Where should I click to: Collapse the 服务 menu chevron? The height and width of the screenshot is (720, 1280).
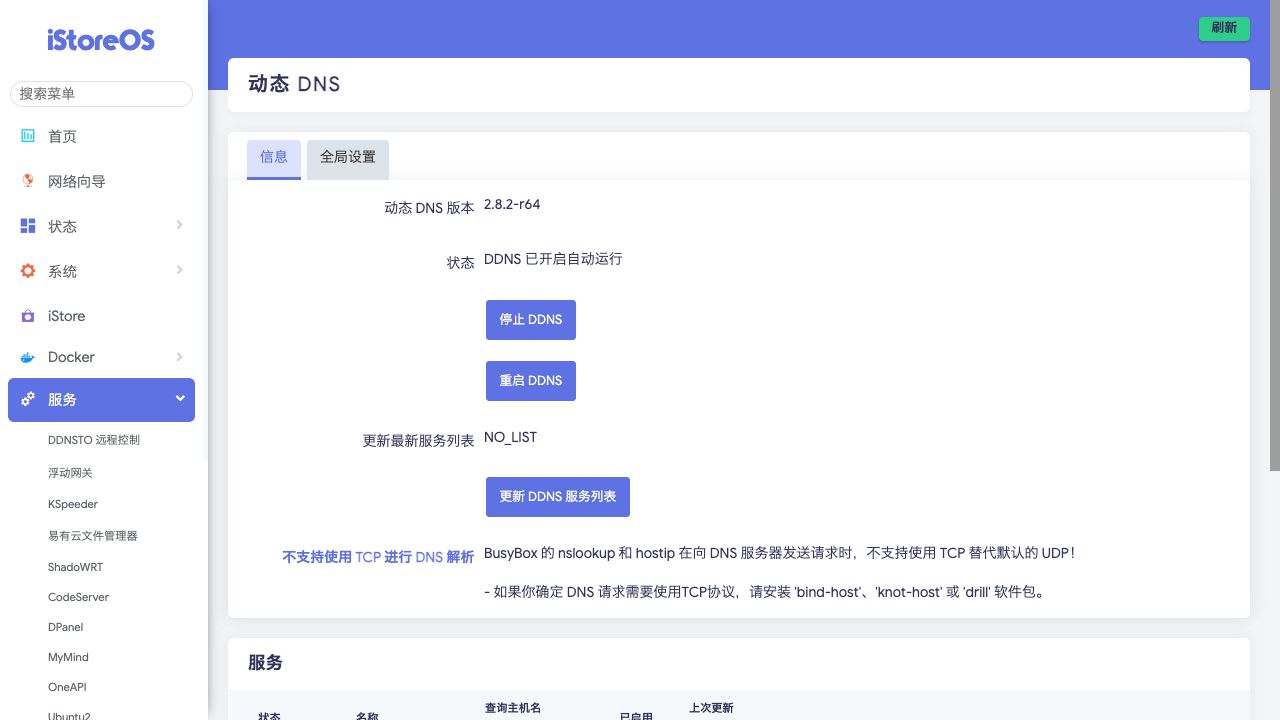click(180, 398)
